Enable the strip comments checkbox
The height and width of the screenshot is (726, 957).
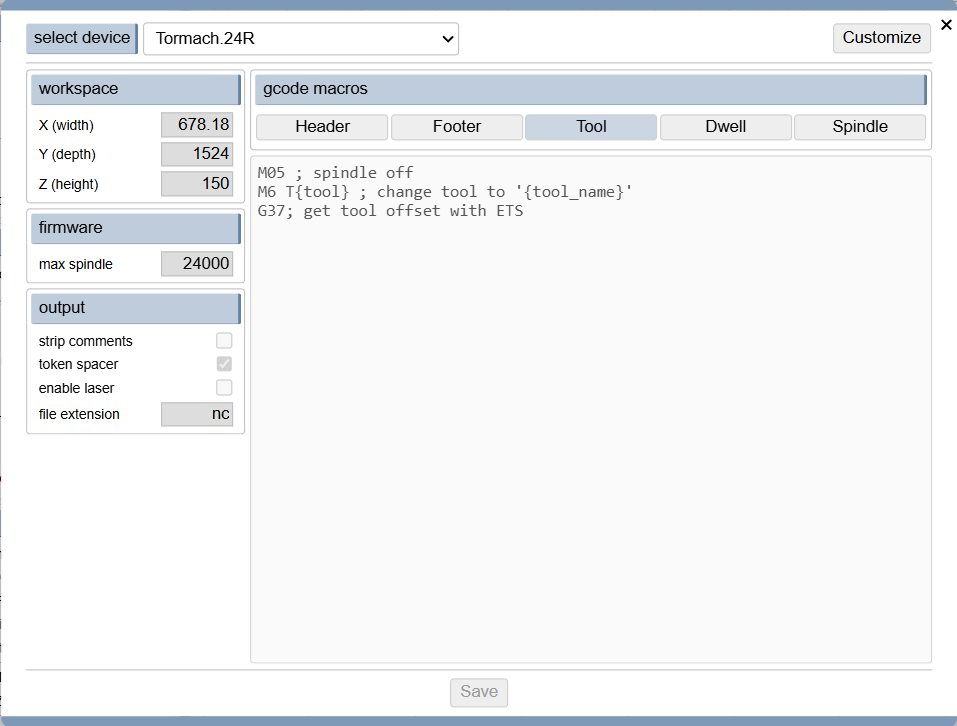click(224, 341)
